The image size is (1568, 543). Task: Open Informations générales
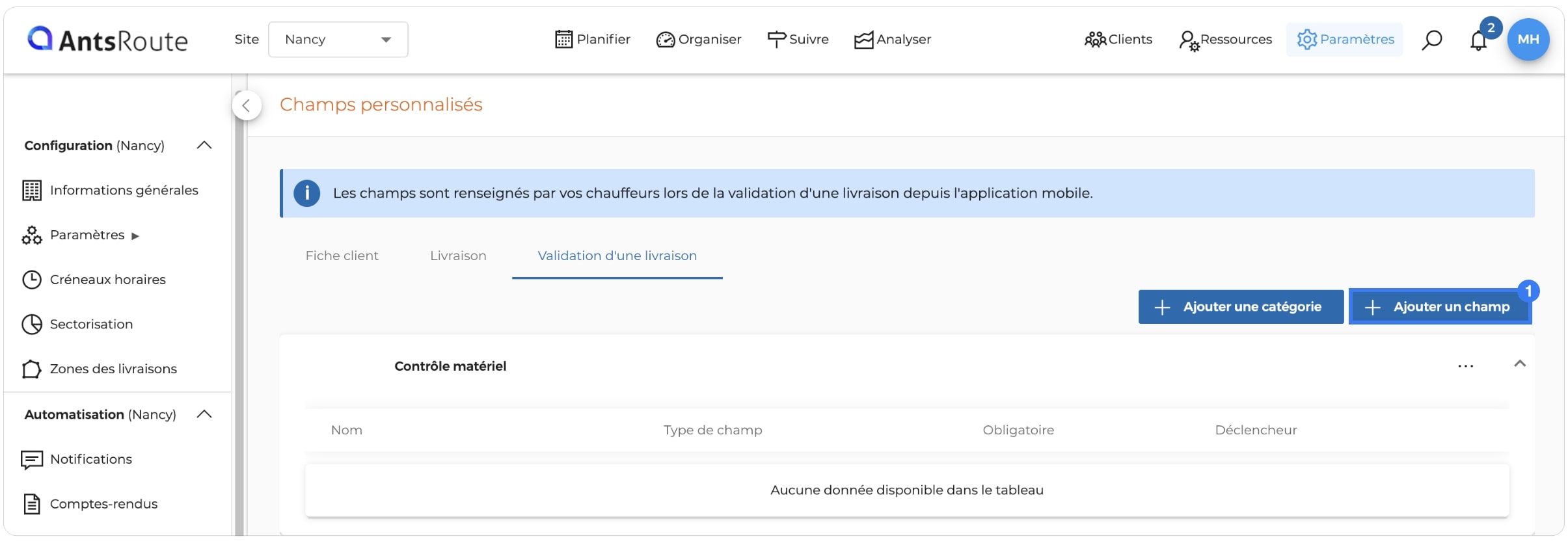coord(124,191)
